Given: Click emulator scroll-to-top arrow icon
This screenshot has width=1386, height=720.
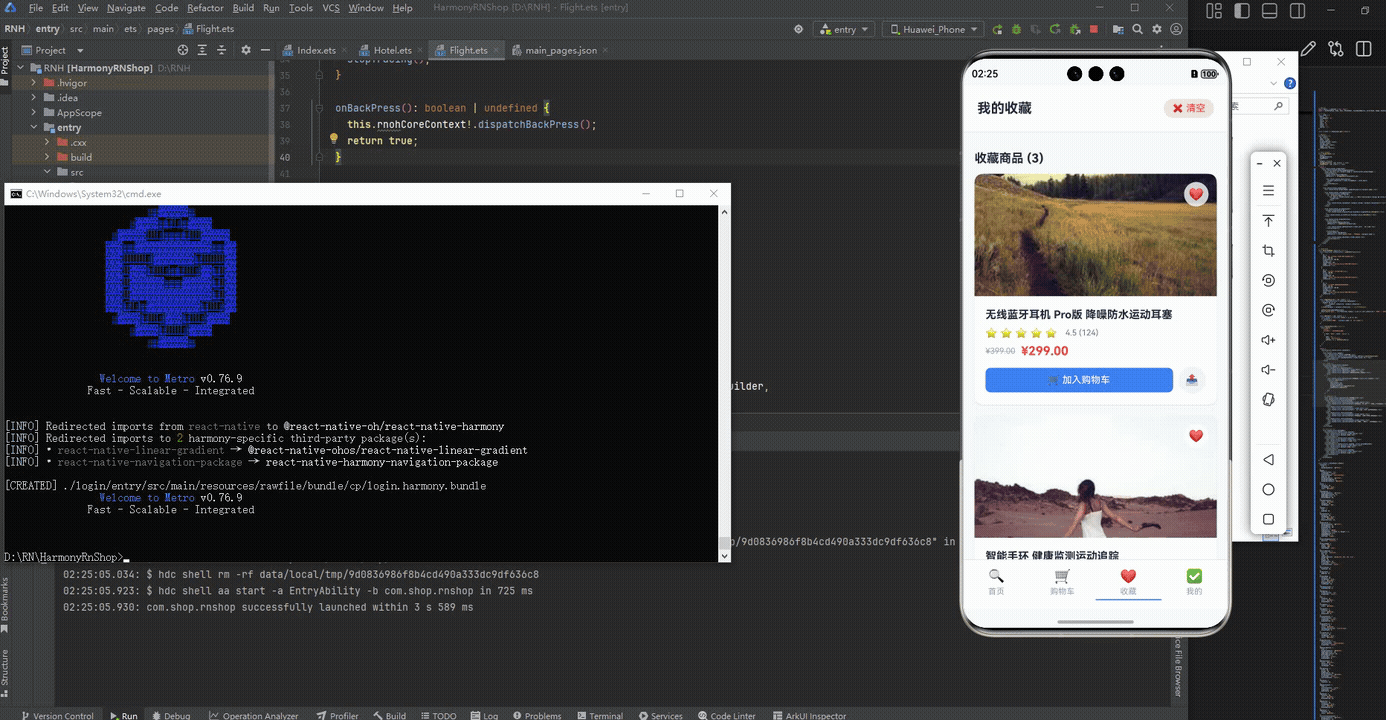Looking at the screenshot, I should (x=1268, y=220).
